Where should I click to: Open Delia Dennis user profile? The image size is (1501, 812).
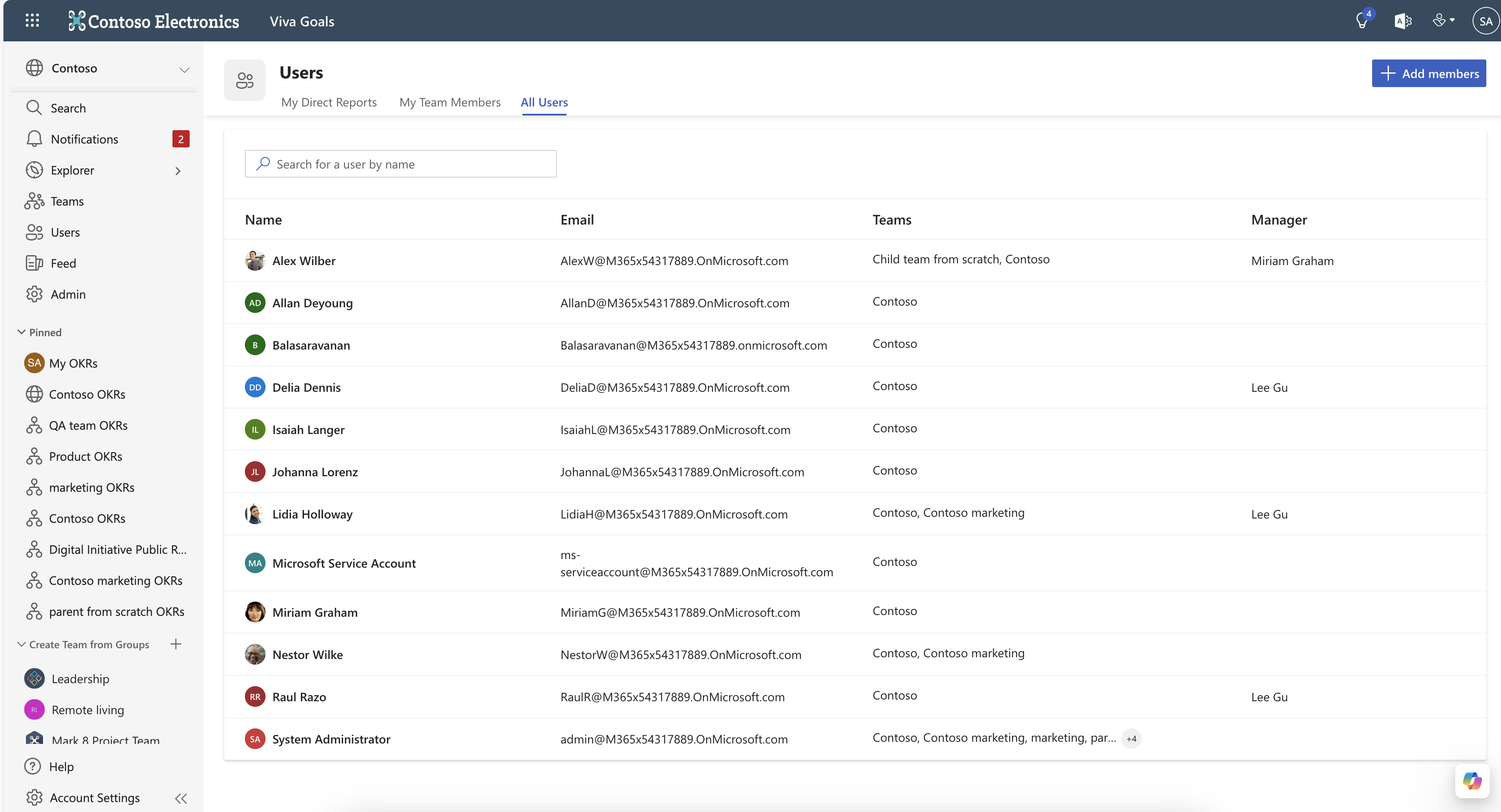click(x=306, y=387)
